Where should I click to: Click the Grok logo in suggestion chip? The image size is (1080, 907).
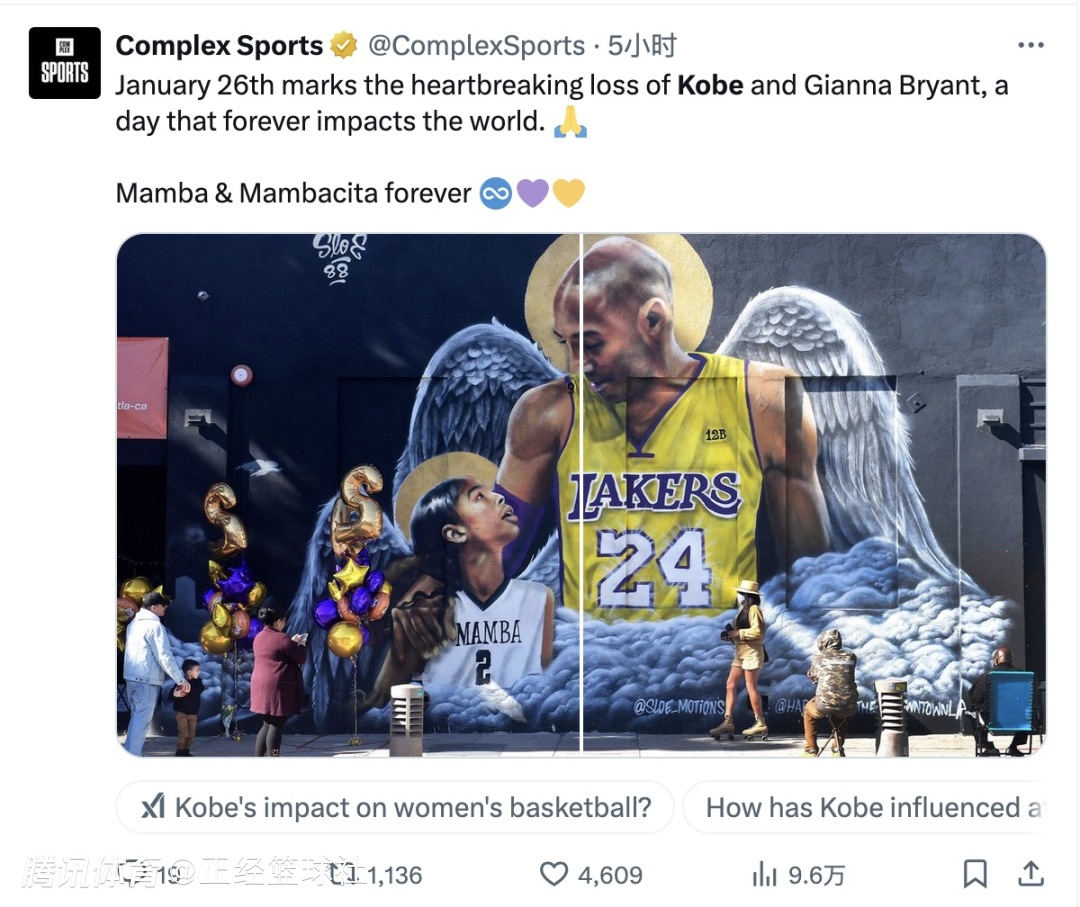pyautogui.click(x=152, y=807)
